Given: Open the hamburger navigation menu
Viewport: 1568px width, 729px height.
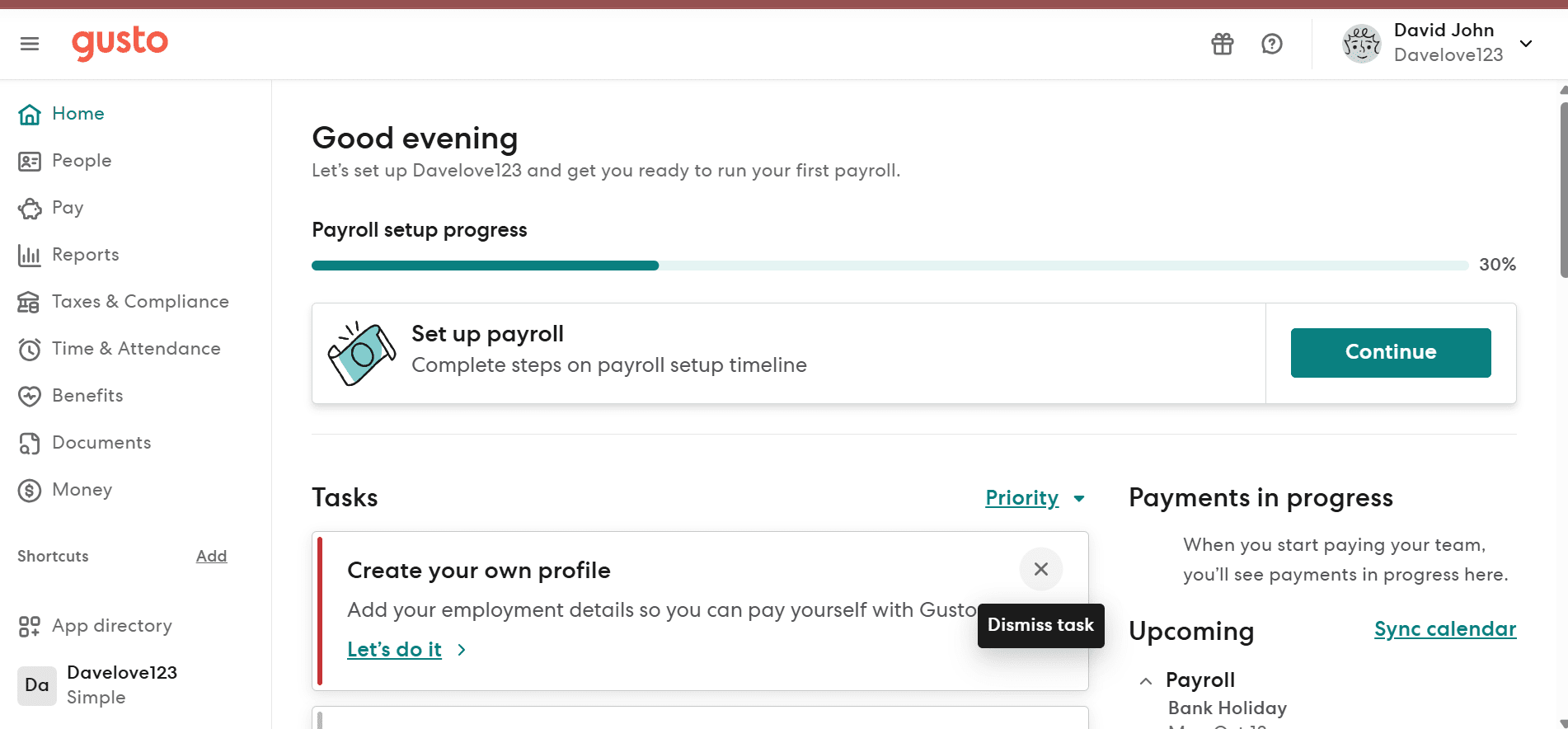Looking at the screenshot, I should pos(30,44).
